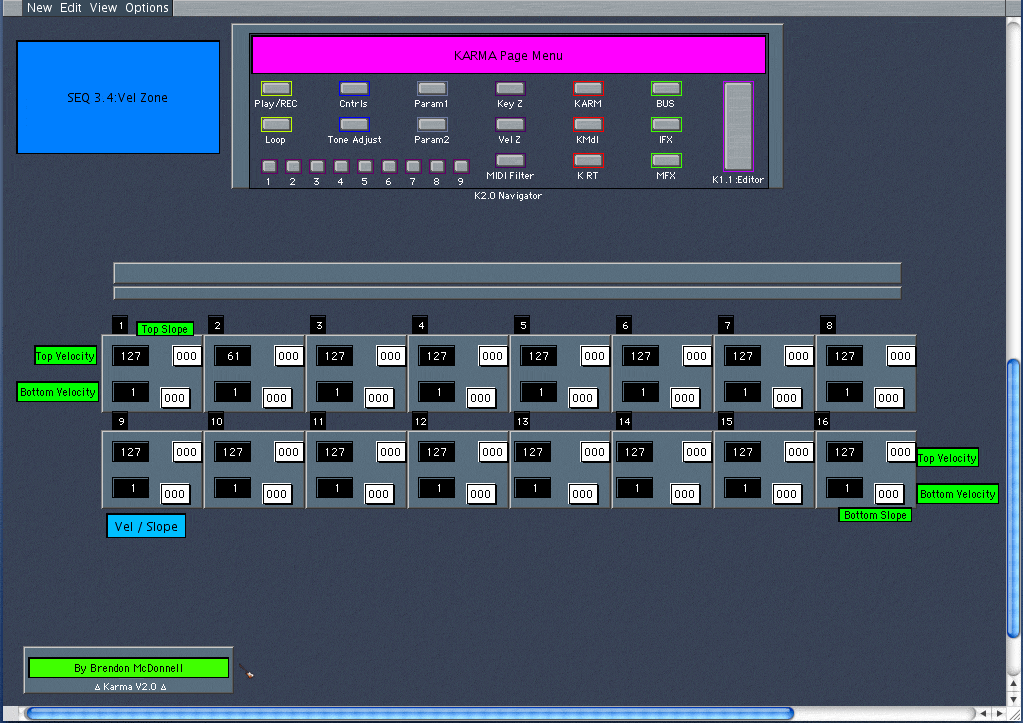Select the MIDI Filter button
The image size is (1023, 723).
(x=510, y=160)
